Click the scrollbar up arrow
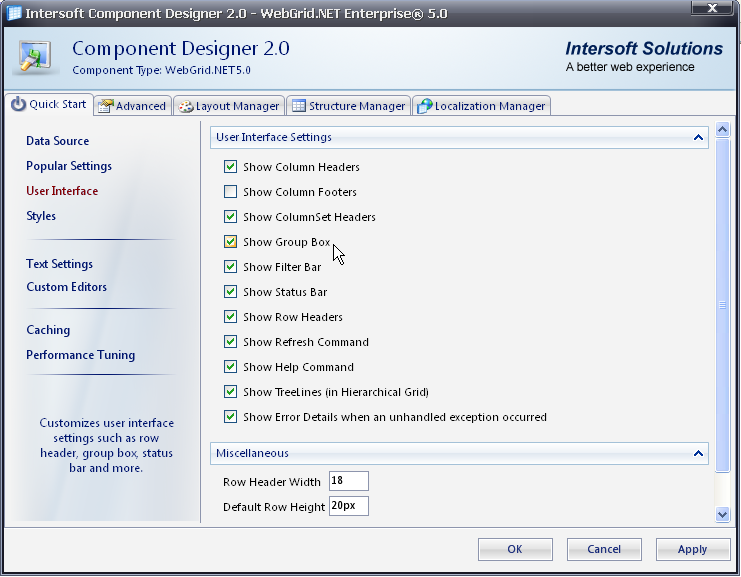This screenshot has height=577, width=741. 722,129
